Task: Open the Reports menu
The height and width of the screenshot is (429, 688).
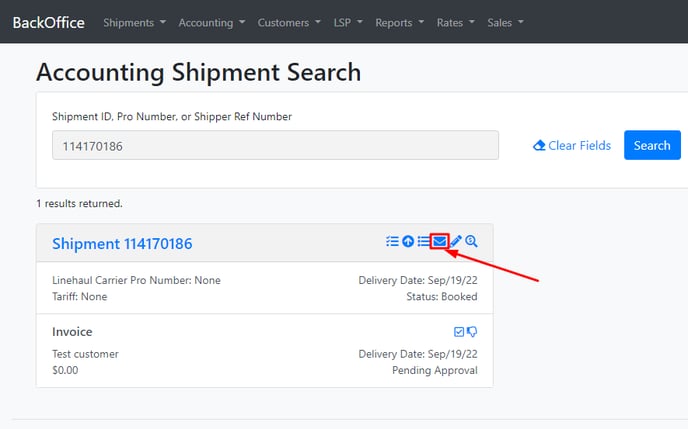Action: [x=399, y=22]
